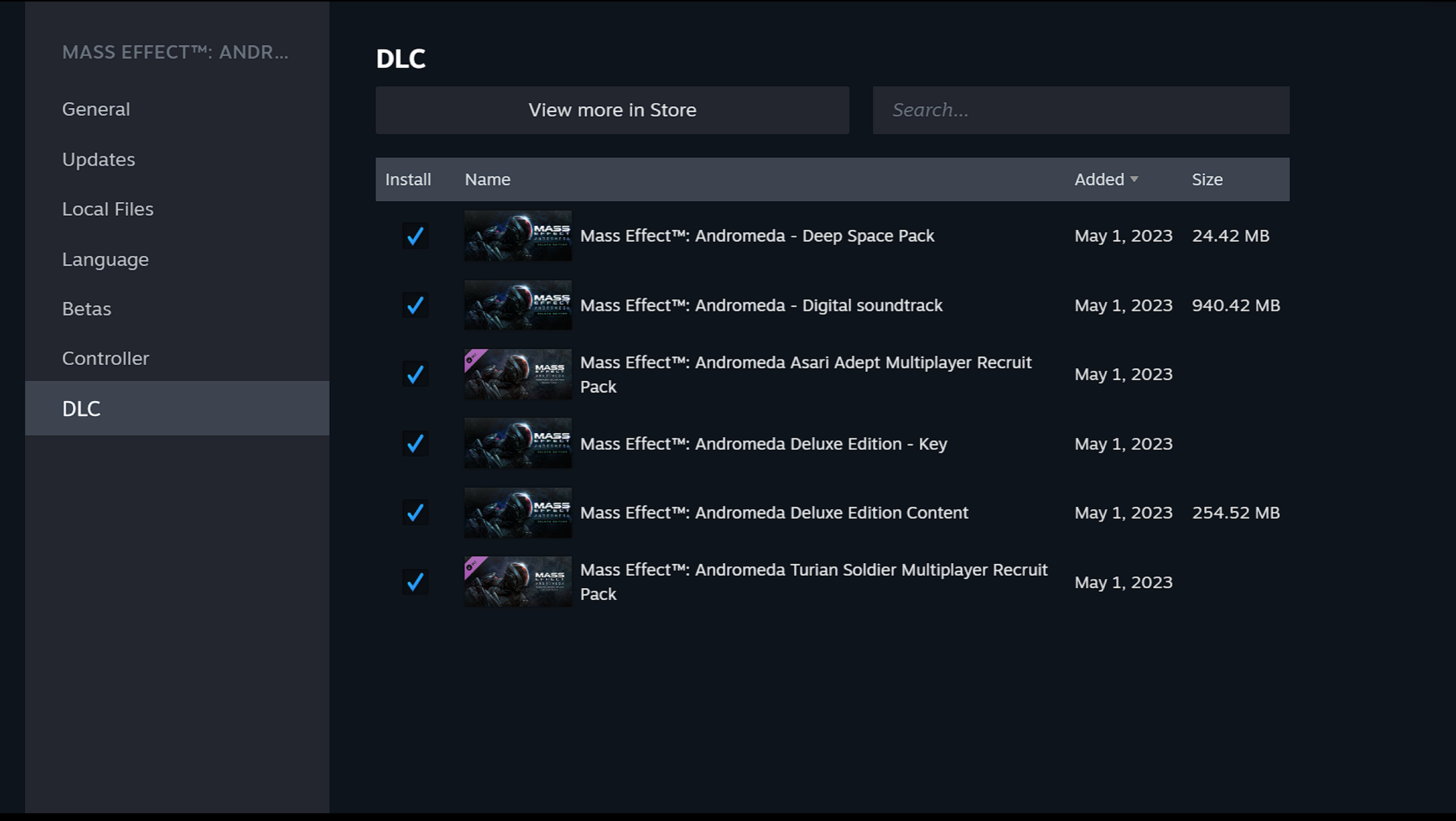This screenshot has width=1456, height=821.
Task: Click the Deluxe Edition - Key artwork
Action: point(517,443)
